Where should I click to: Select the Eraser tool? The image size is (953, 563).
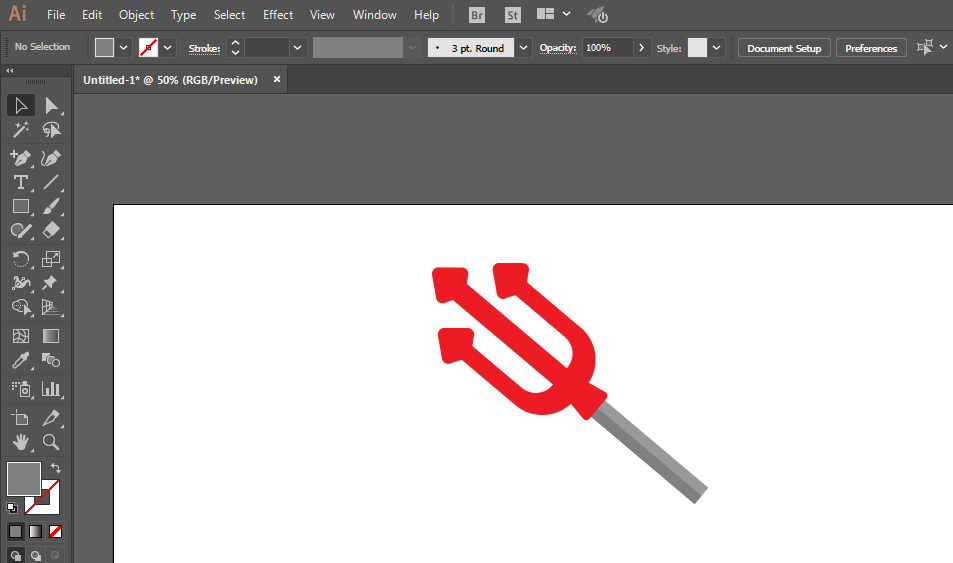coord(51,231)
